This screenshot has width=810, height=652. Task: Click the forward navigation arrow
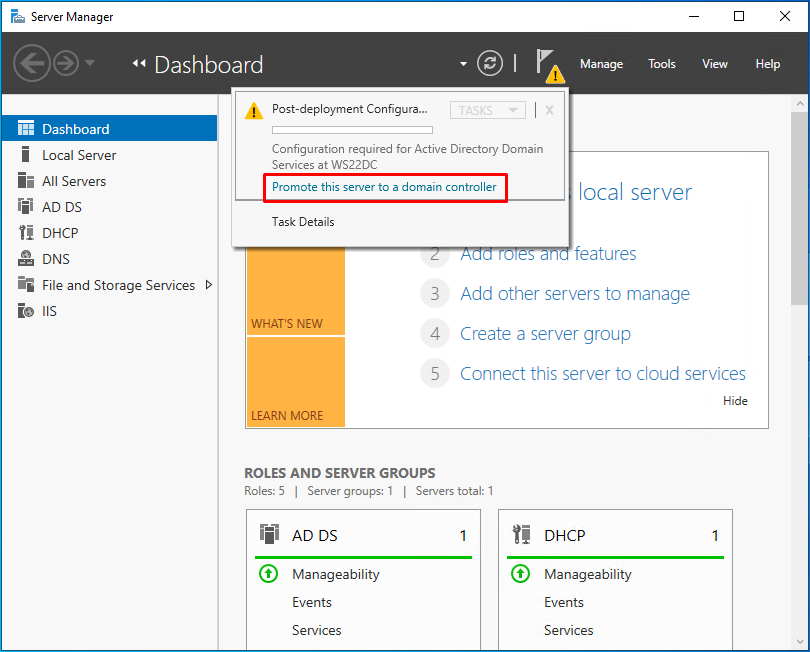click(x=66, y=63)
